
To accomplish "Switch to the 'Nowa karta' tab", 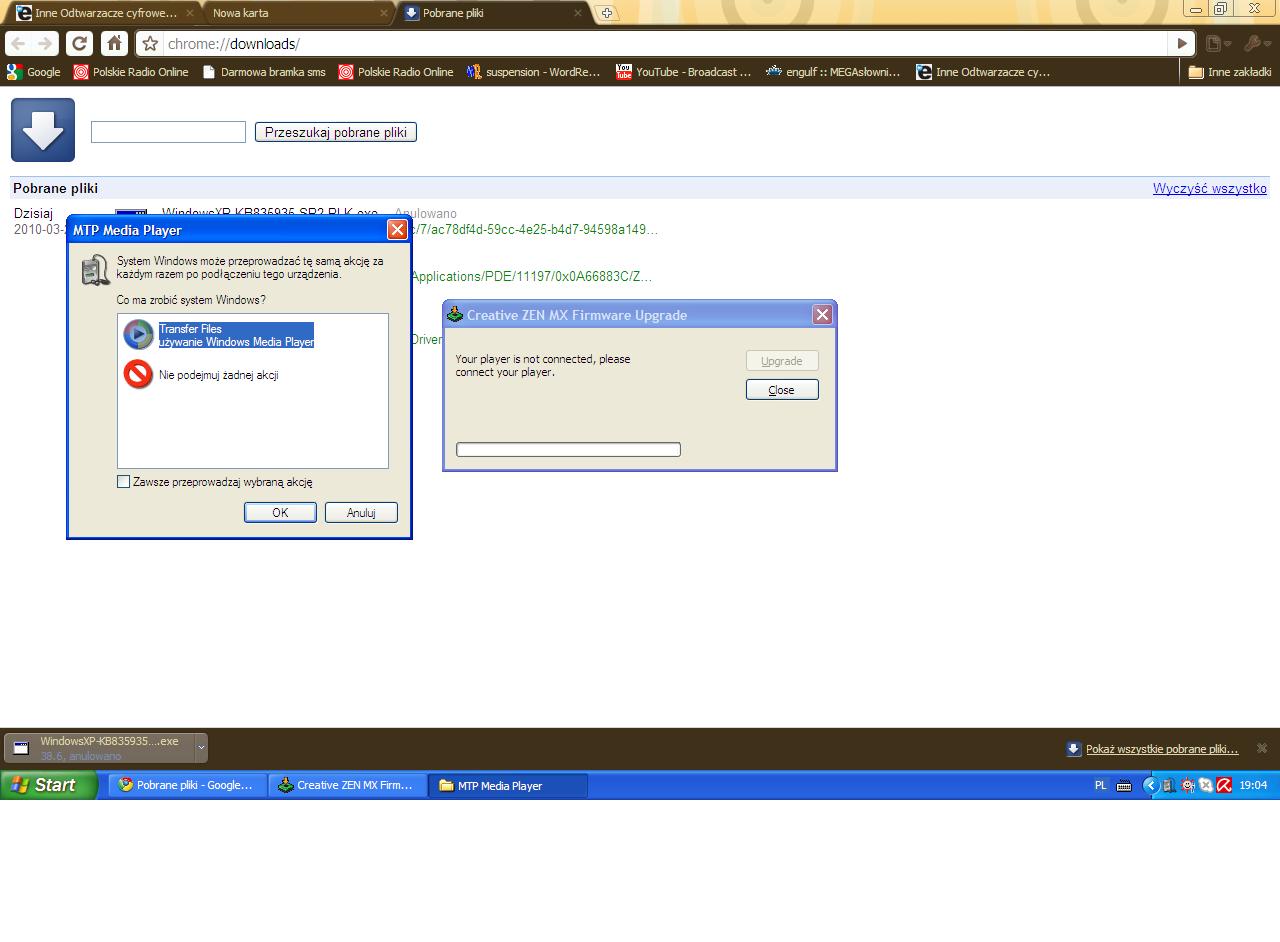I will [x=298, y=13].
